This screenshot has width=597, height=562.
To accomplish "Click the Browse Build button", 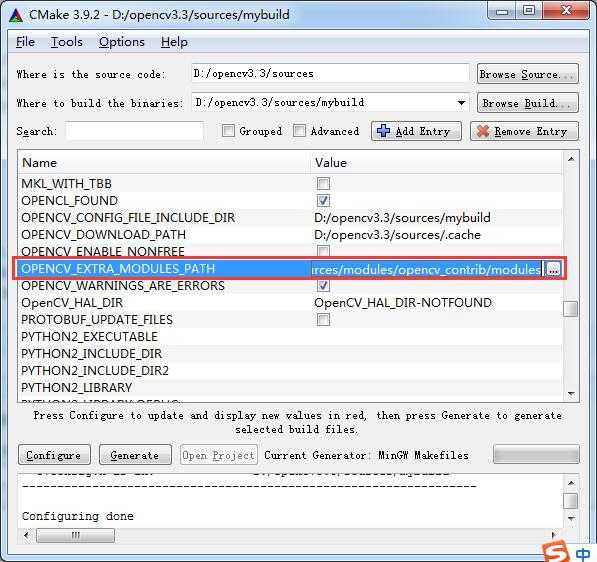I will 528,103.
